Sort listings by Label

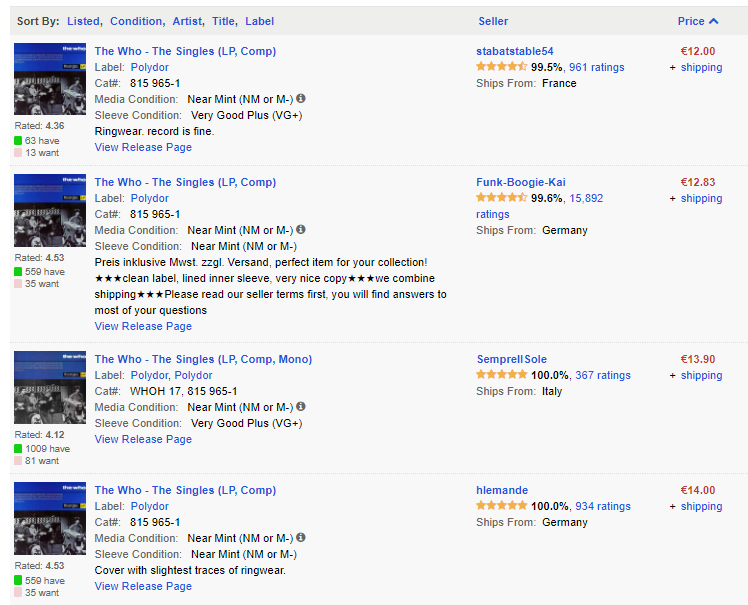[259, 21]
